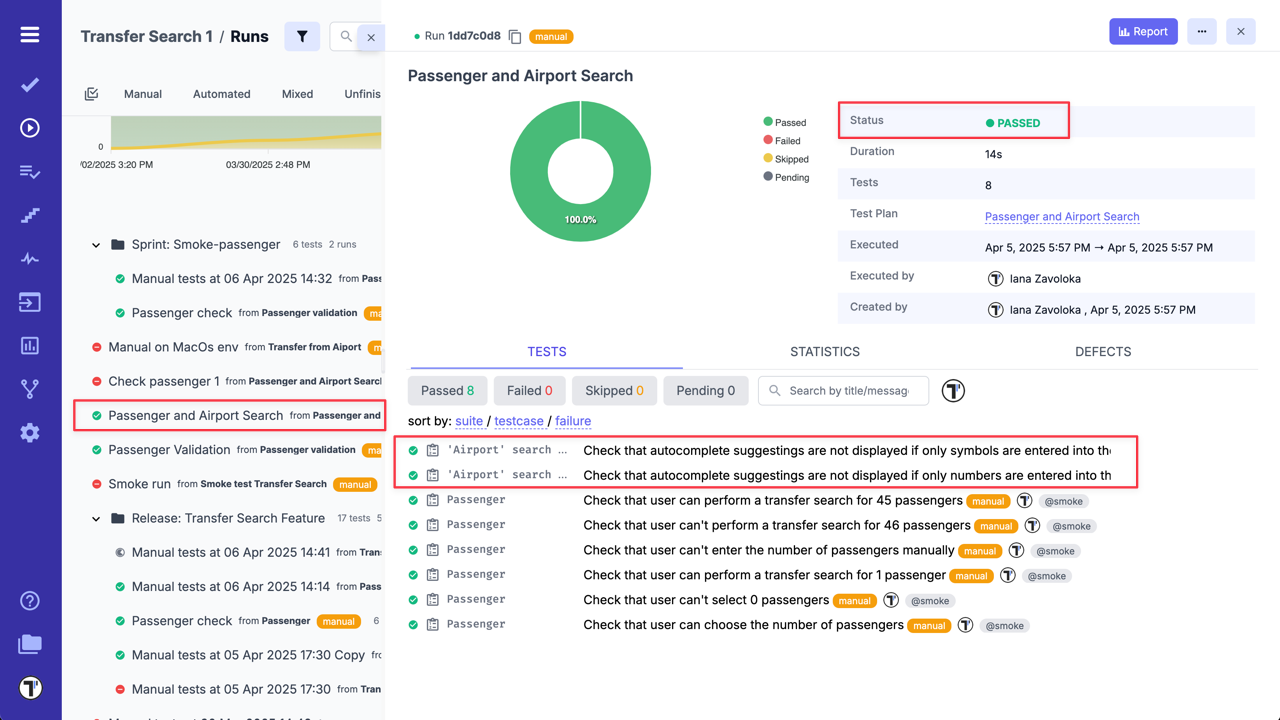The width and height of the screenshot is (1280, 720).
Task: Open the hamburger menu in sidebar
Action: pos(30,35)
